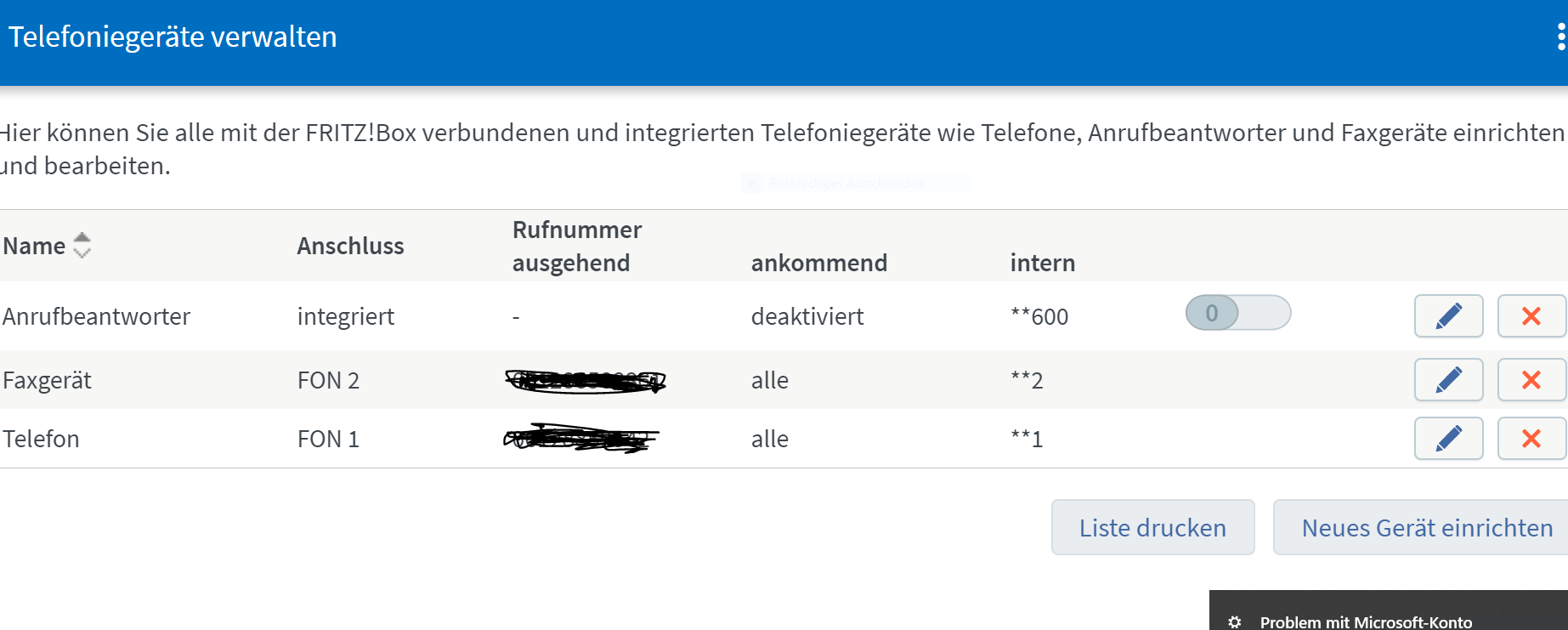Select the Telefon row name
Viewport: 1568px width, 630px height.
click(41, 439)
